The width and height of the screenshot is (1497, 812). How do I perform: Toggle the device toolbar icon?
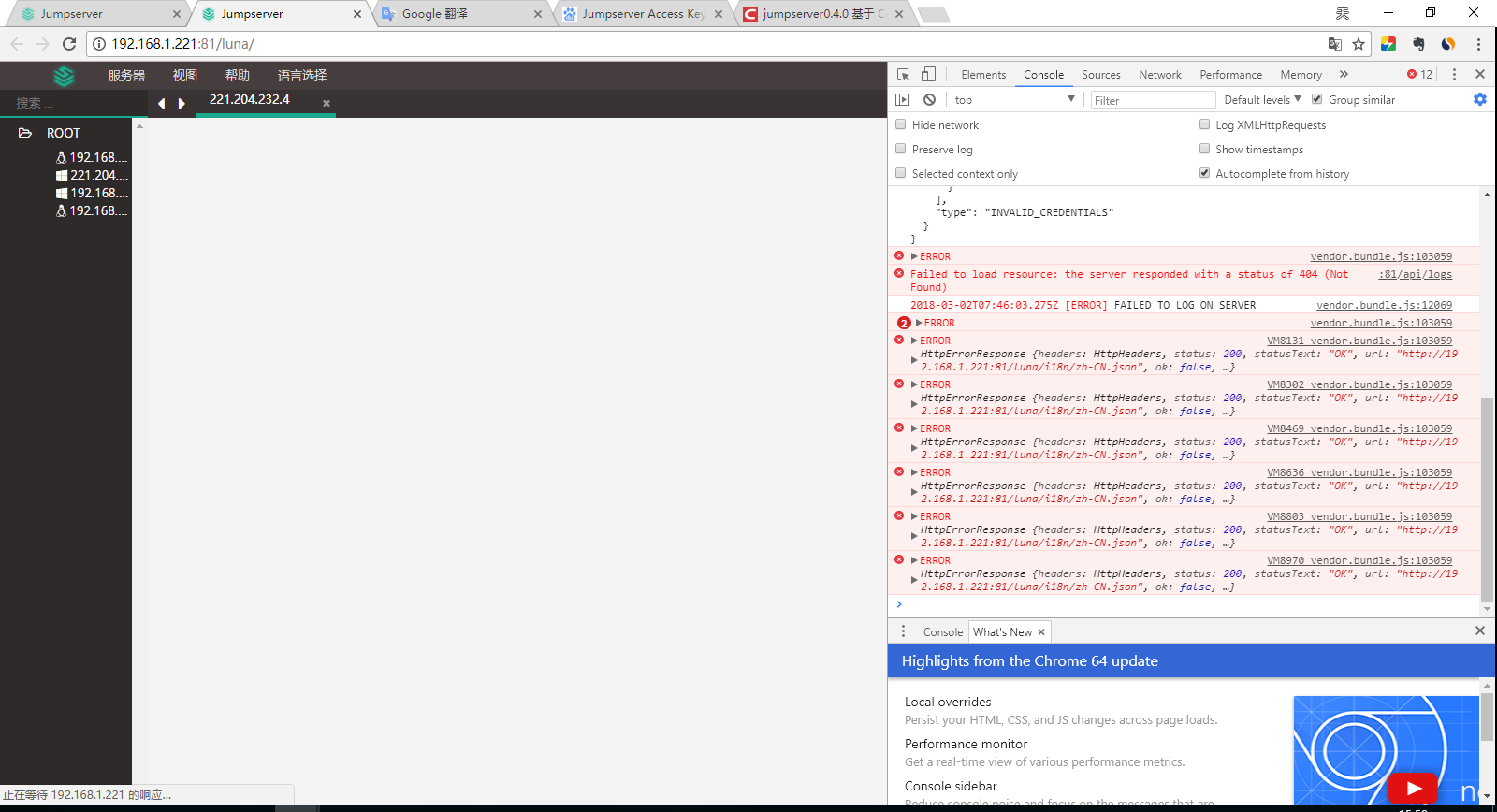point(928,74)
